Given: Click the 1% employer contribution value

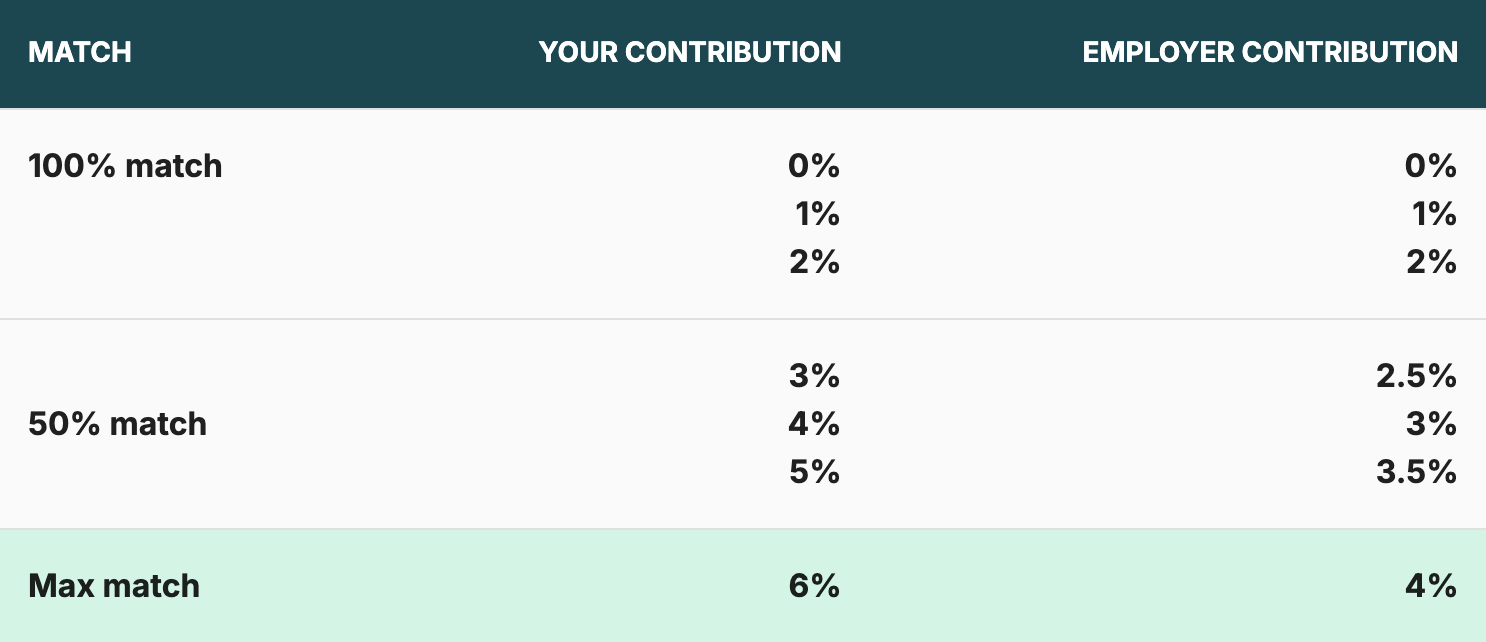Looking at the screenshot, I should tap(1436, 214).
